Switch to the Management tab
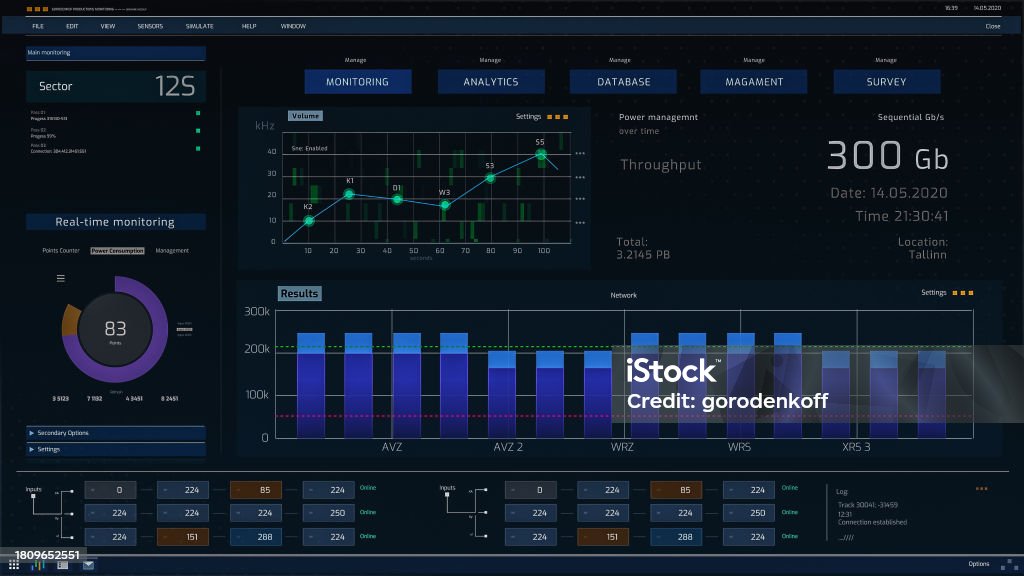 (172, 251)
